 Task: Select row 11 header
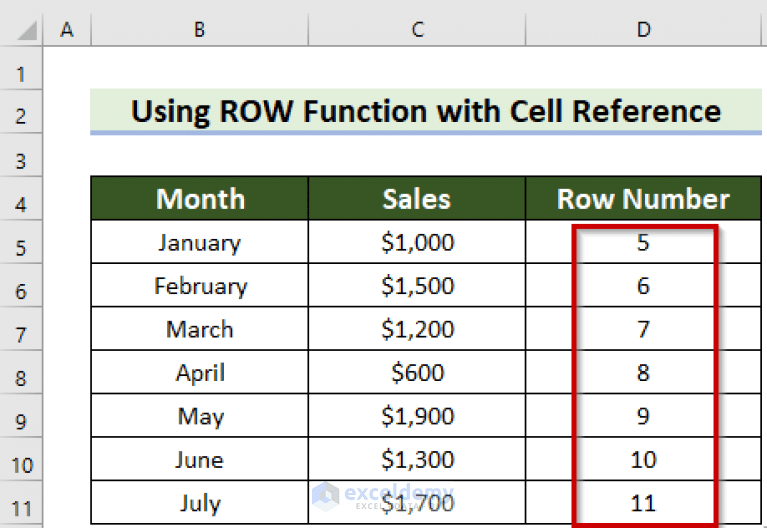pyautogui.click(x=21, y=503)
